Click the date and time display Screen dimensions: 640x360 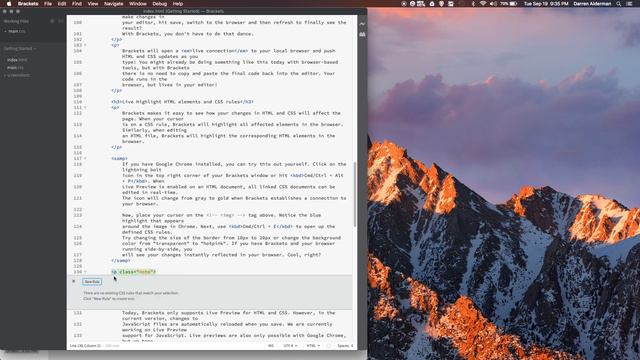[546, 4]
